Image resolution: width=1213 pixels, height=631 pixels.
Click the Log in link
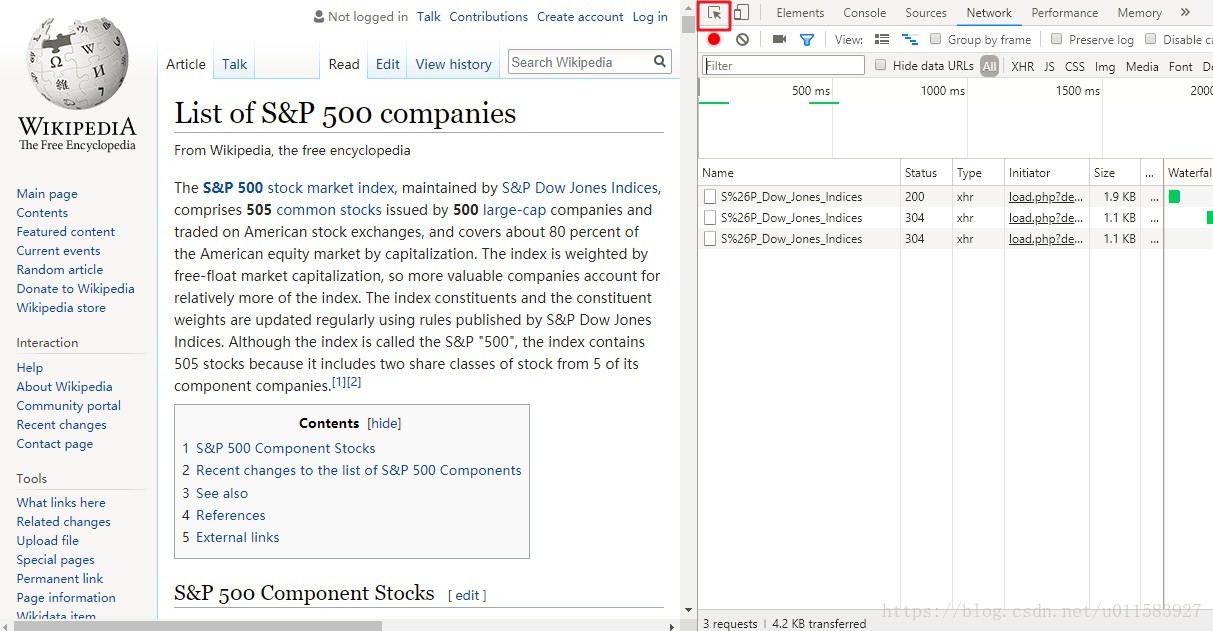pyautogui.click(x=650, y=17)
